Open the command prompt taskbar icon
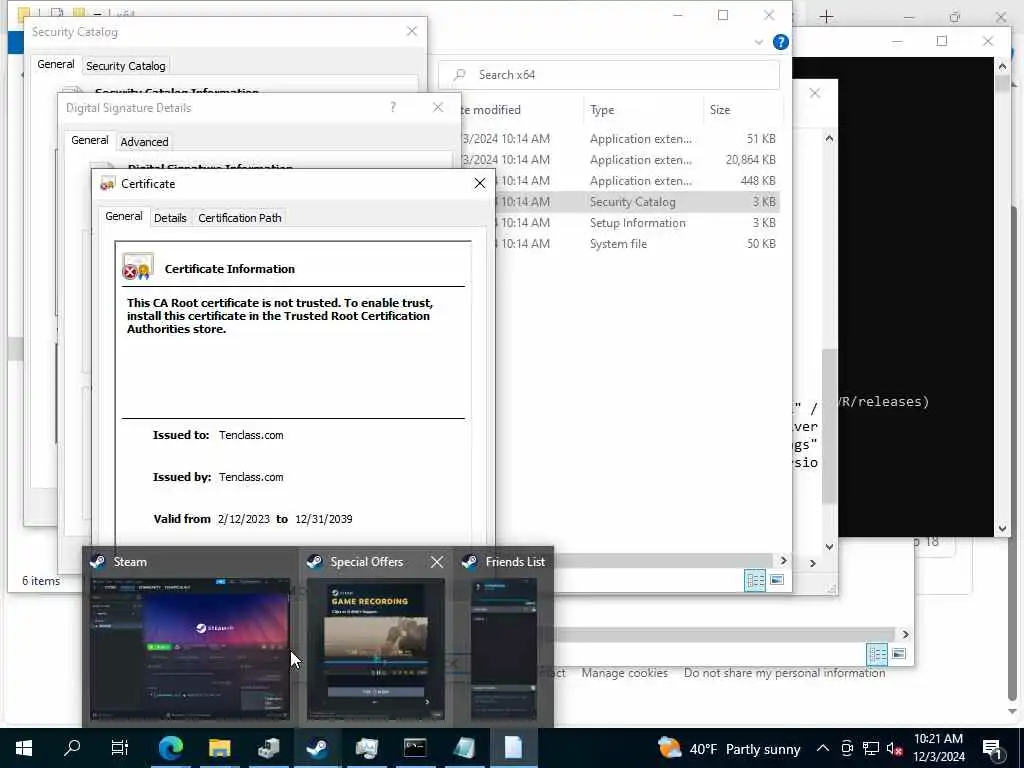The width and height of the screenshot is (1024, 768). 415,747
